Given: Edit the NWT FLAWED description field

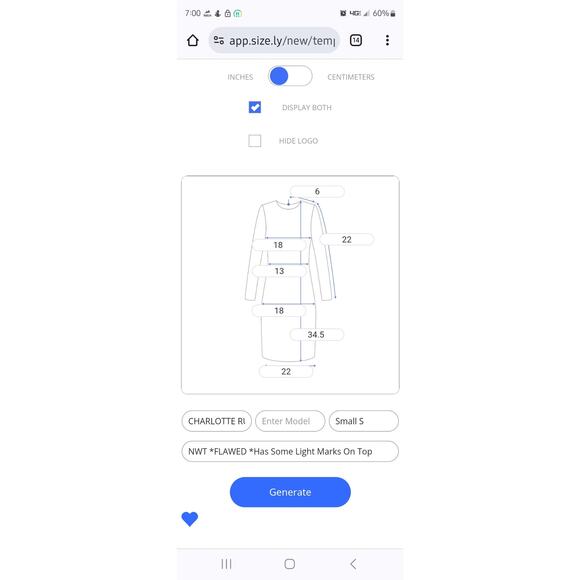Looking at the screenshot, I should pos(290,451).
